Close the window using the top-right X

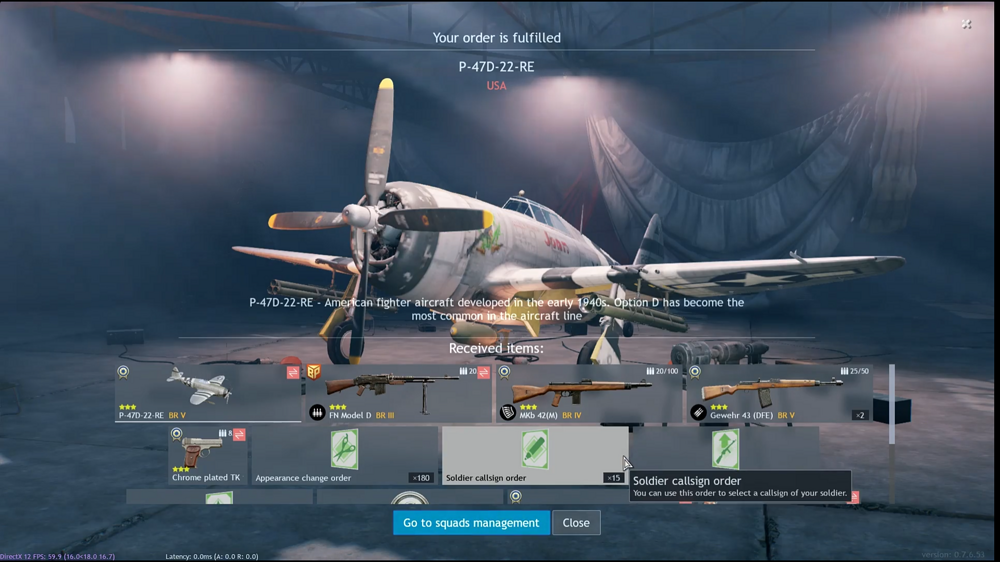(x=966, y=24)
